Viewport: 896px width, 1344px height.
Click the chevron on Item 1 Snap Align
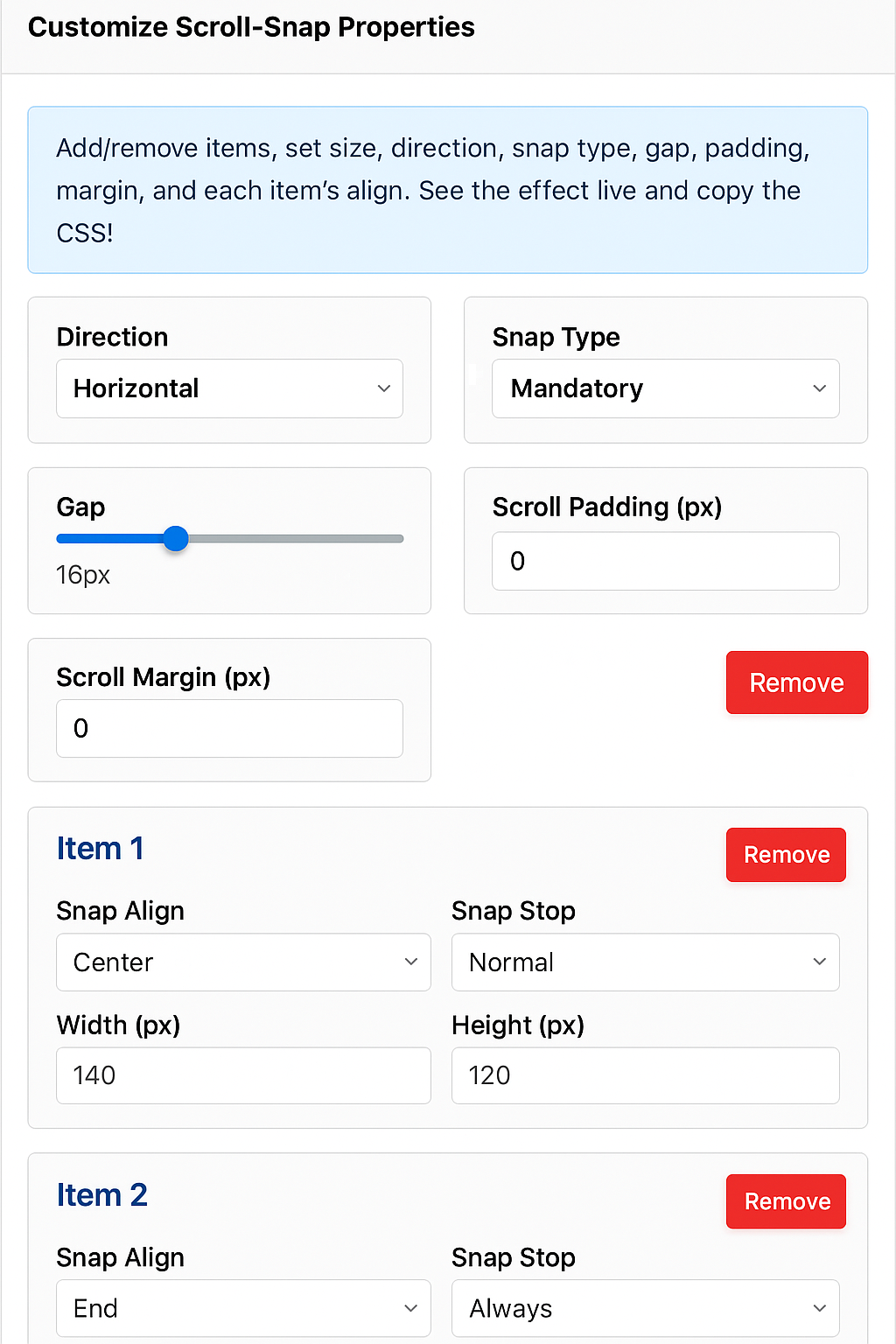point(410,962)
